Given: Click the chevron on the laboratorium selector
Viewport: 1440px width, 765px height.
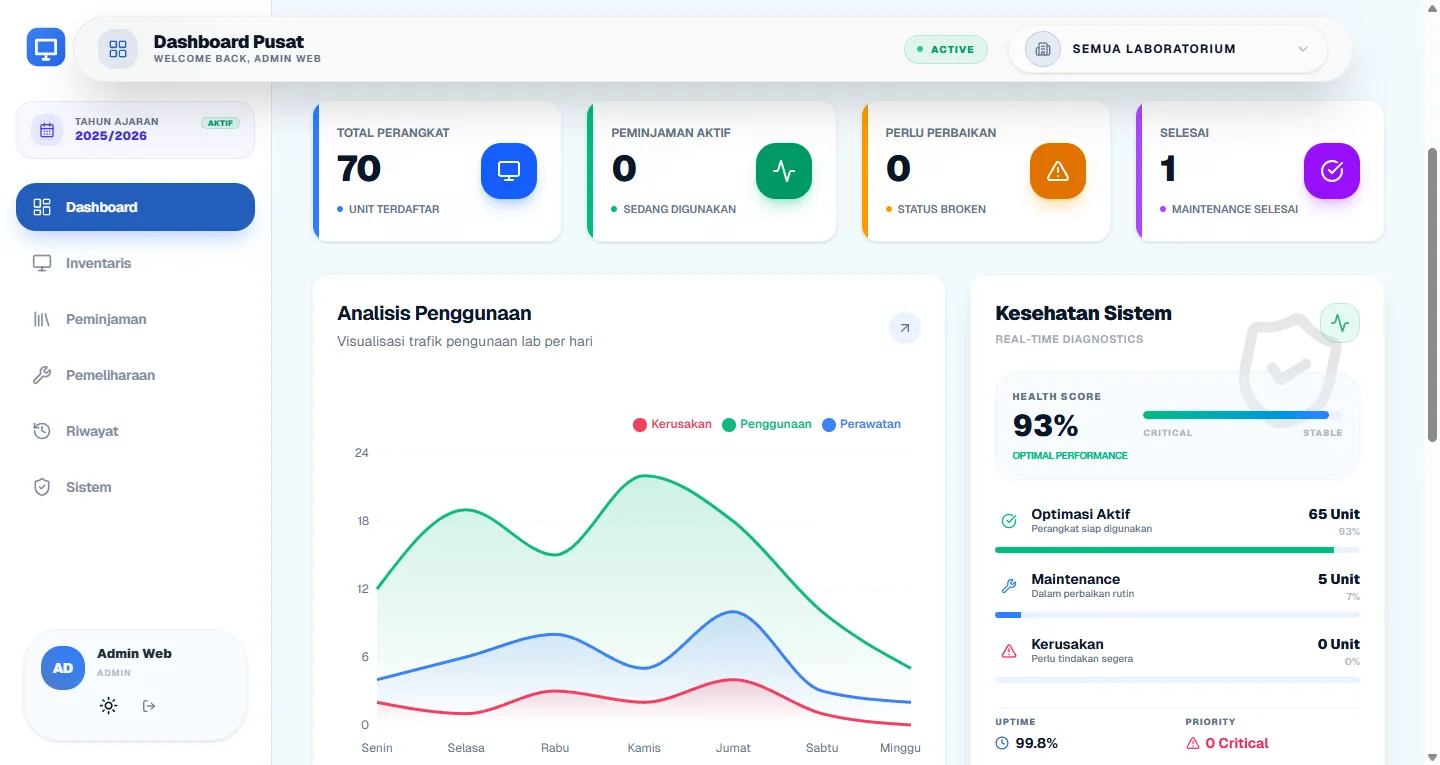Looking at the screenshot, I should click(x=1303, y=49).
